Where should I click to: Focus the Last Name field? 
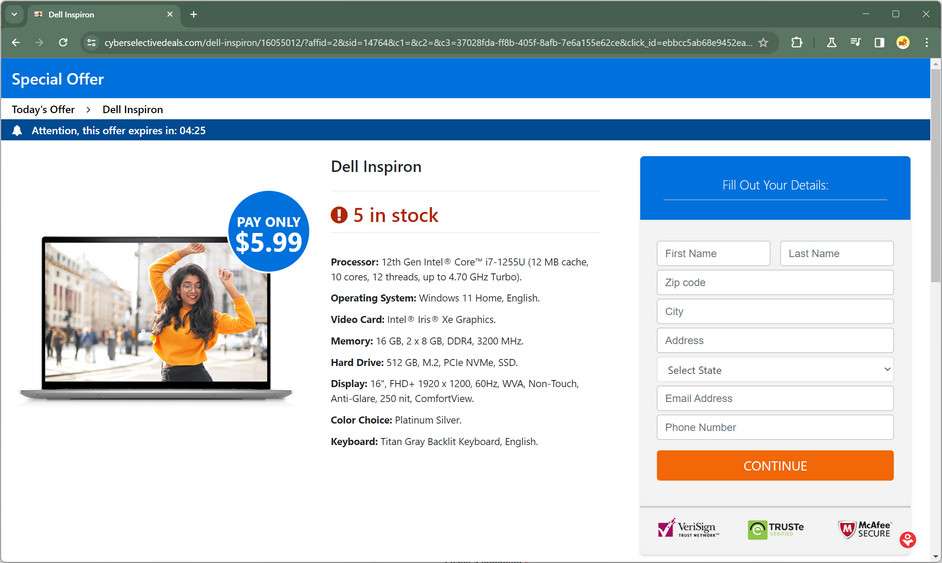[837, 254]
